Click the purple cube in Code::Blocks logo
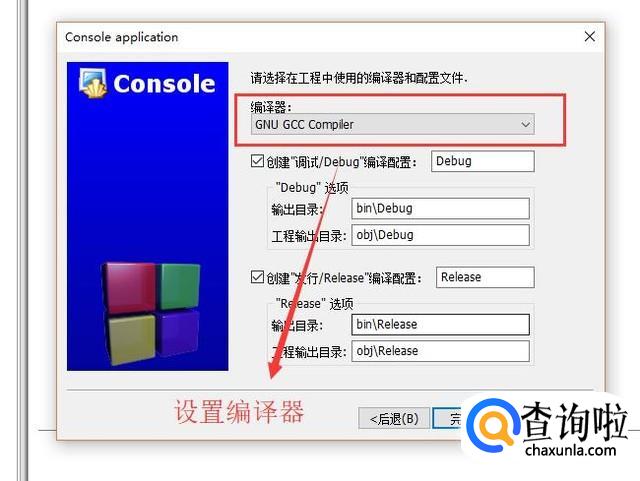Image resolution: width=640 pixels, height=481 pixels. pyautogui.click(x=179, y=332)
